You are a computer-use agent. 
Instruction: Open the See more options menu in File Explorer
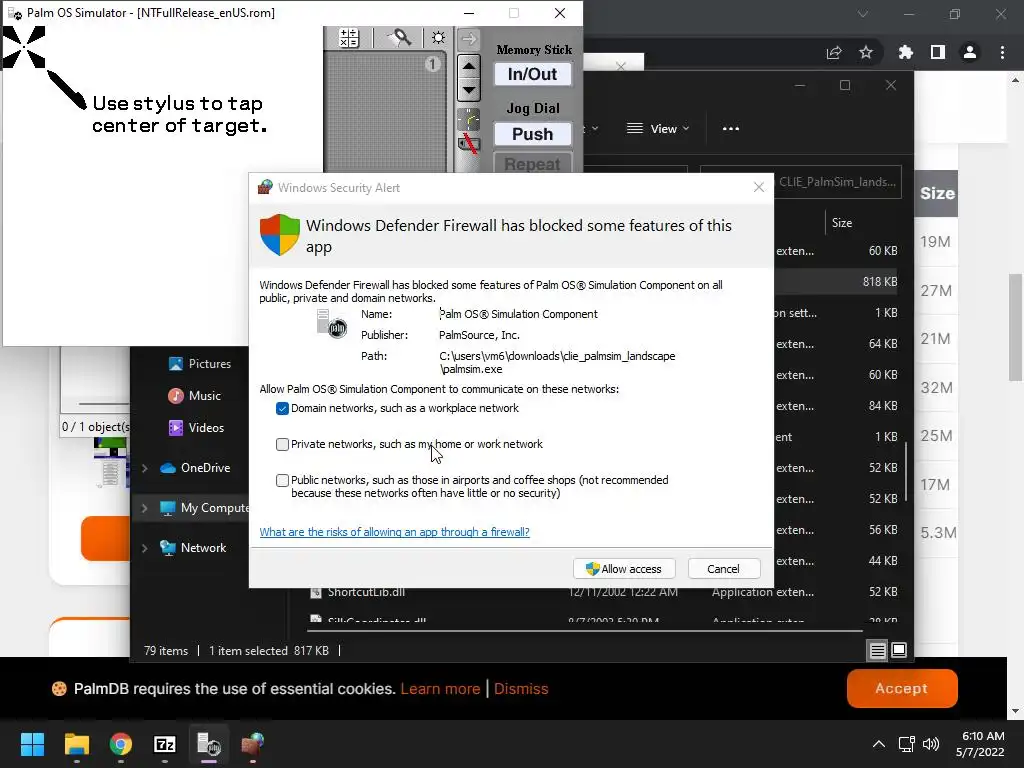[731, 129]
